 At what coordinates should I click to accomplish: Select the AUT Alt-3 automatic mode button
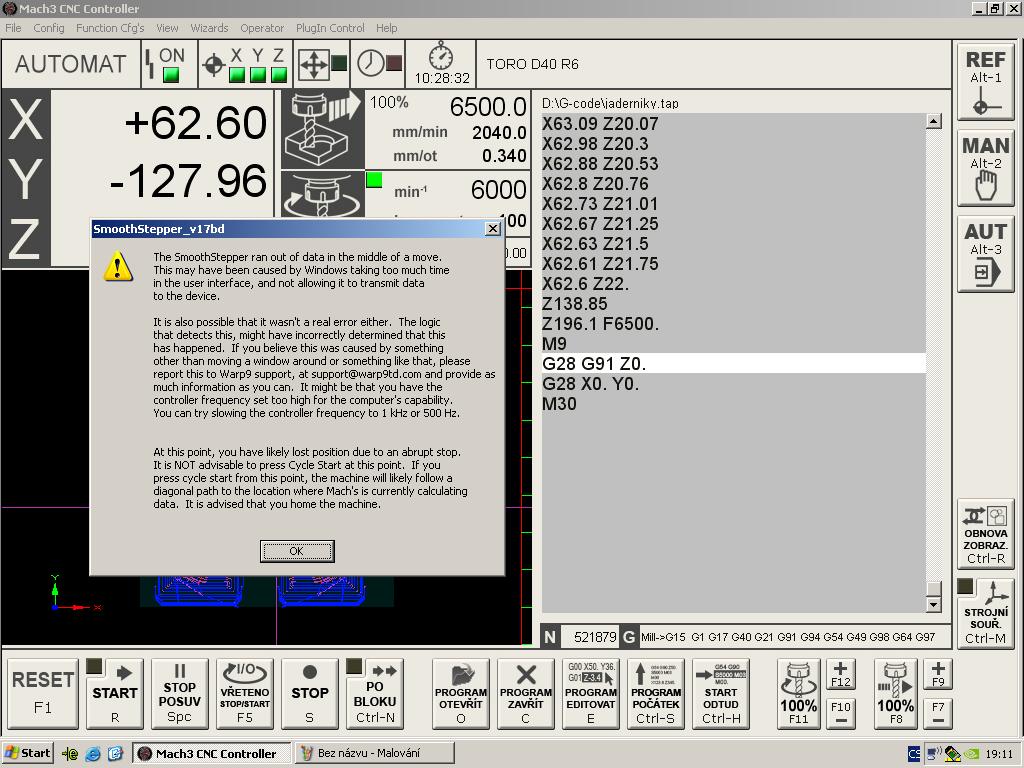pyautogui.click(x=985, y=255)
